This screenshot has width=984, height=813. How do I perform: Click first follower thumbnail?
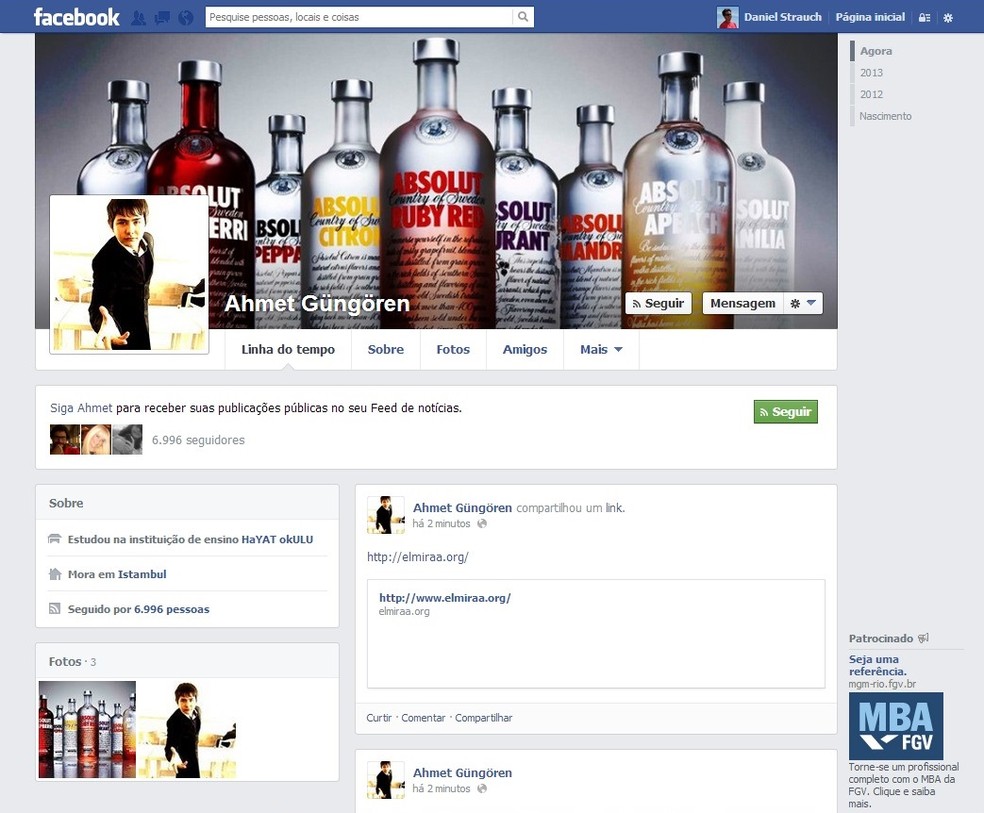coord(65,439)
